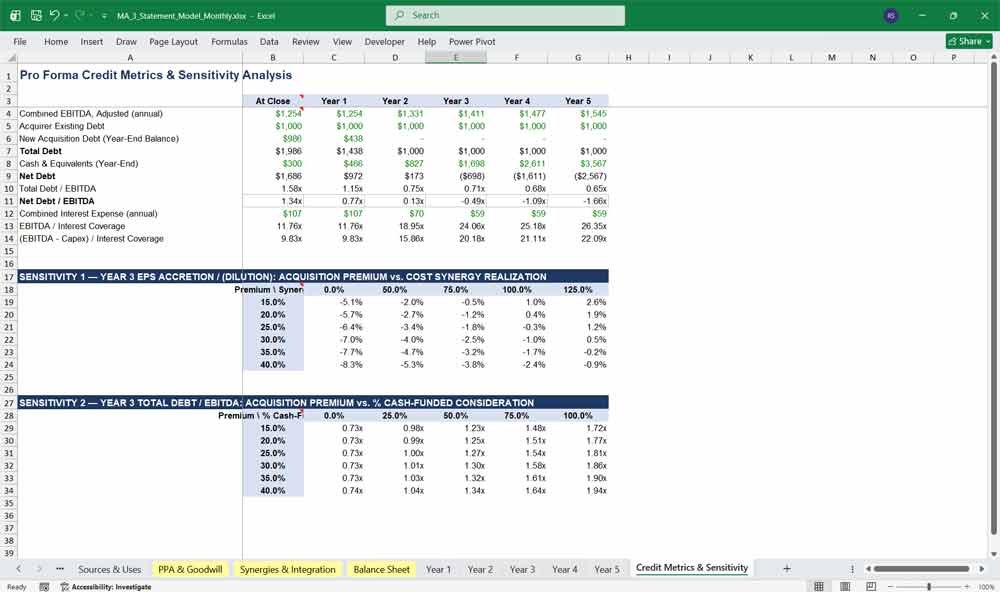Select column A header
Screen dimensions: 1000x592
coord(130,57)
